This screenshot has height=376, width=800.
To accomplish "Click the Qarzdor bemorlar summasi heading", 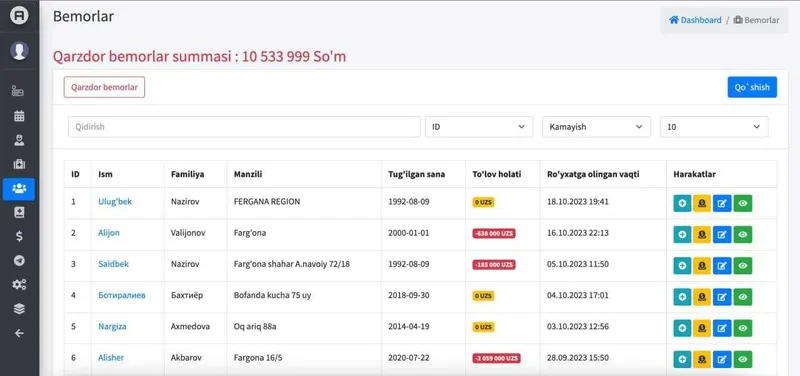I will click(x=199, y=56).
